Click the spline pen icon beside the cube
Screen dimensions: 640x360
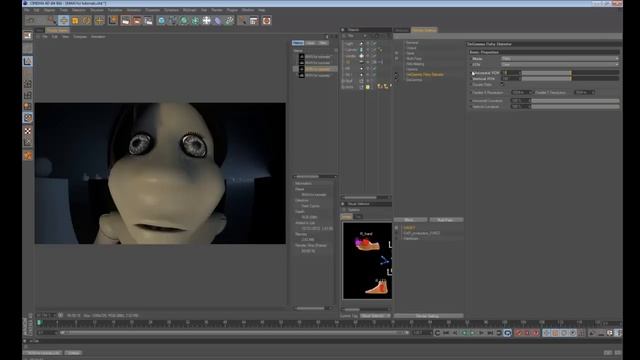pos(173,20)
